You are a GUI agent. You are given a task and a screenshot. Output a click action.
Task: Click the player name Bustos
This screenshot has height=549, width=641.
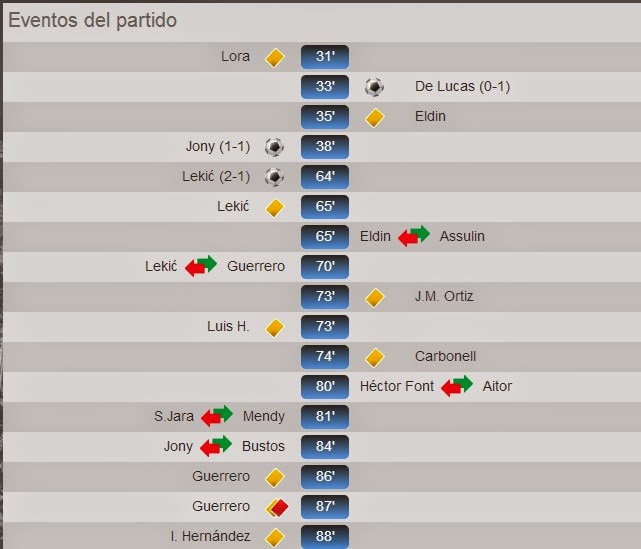[x=263, y=446]
